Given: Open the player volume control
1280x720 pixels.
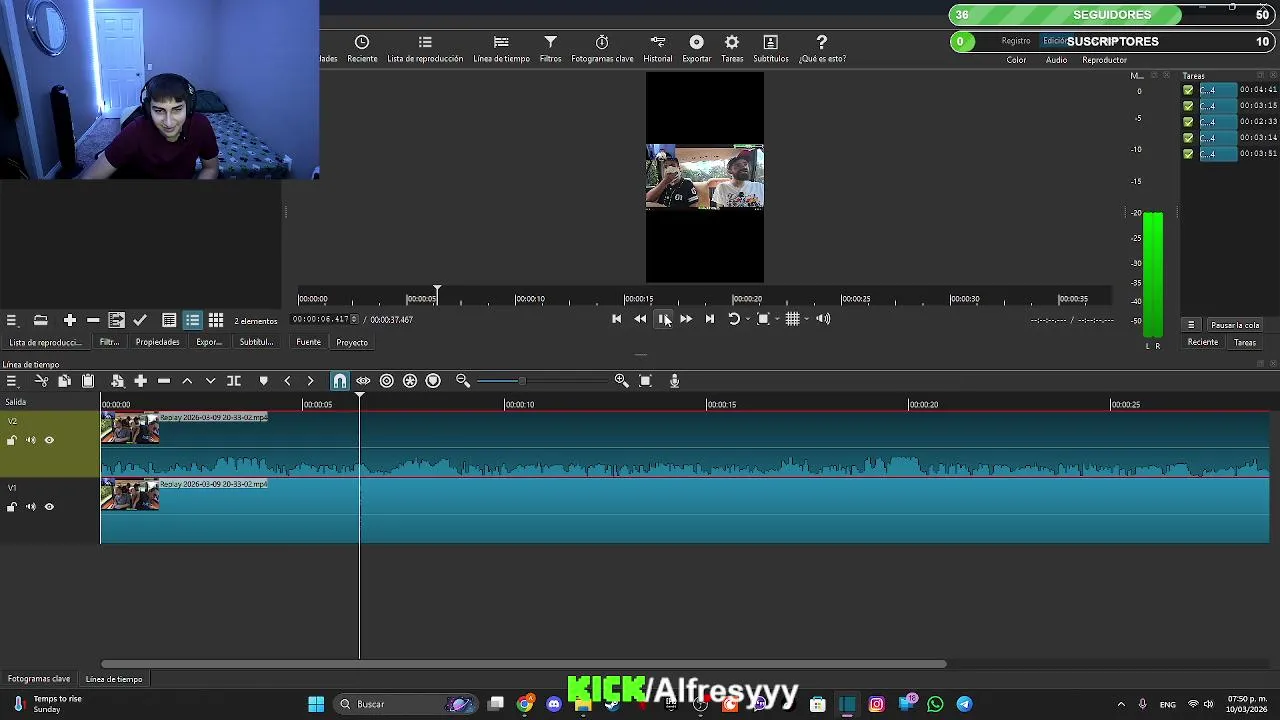Looking at the screenshot, I should coord(823,319).
